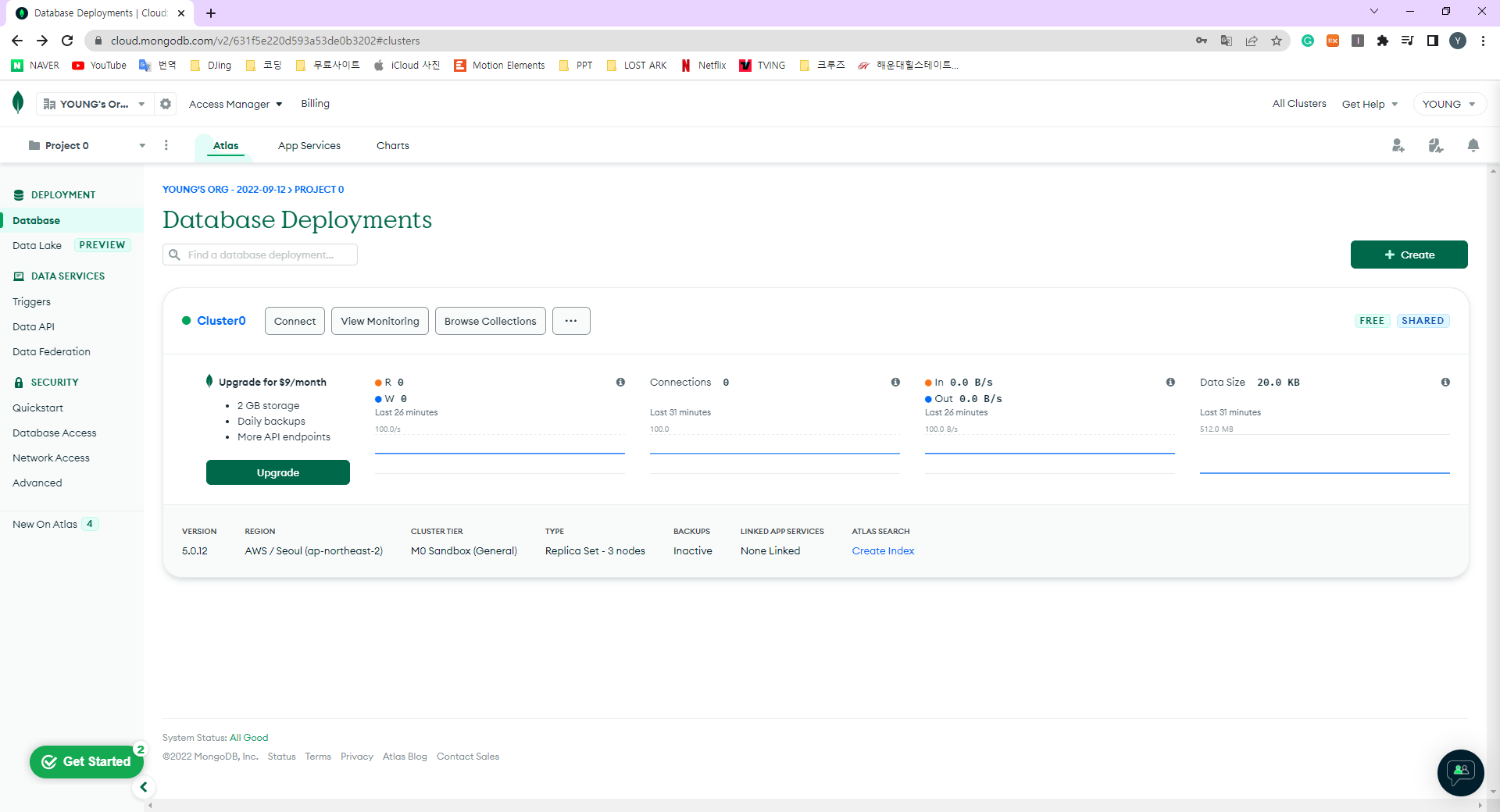The image size is (1500, 812).
Task: Open Network Access in sidebar
Action: pos(51,458)
